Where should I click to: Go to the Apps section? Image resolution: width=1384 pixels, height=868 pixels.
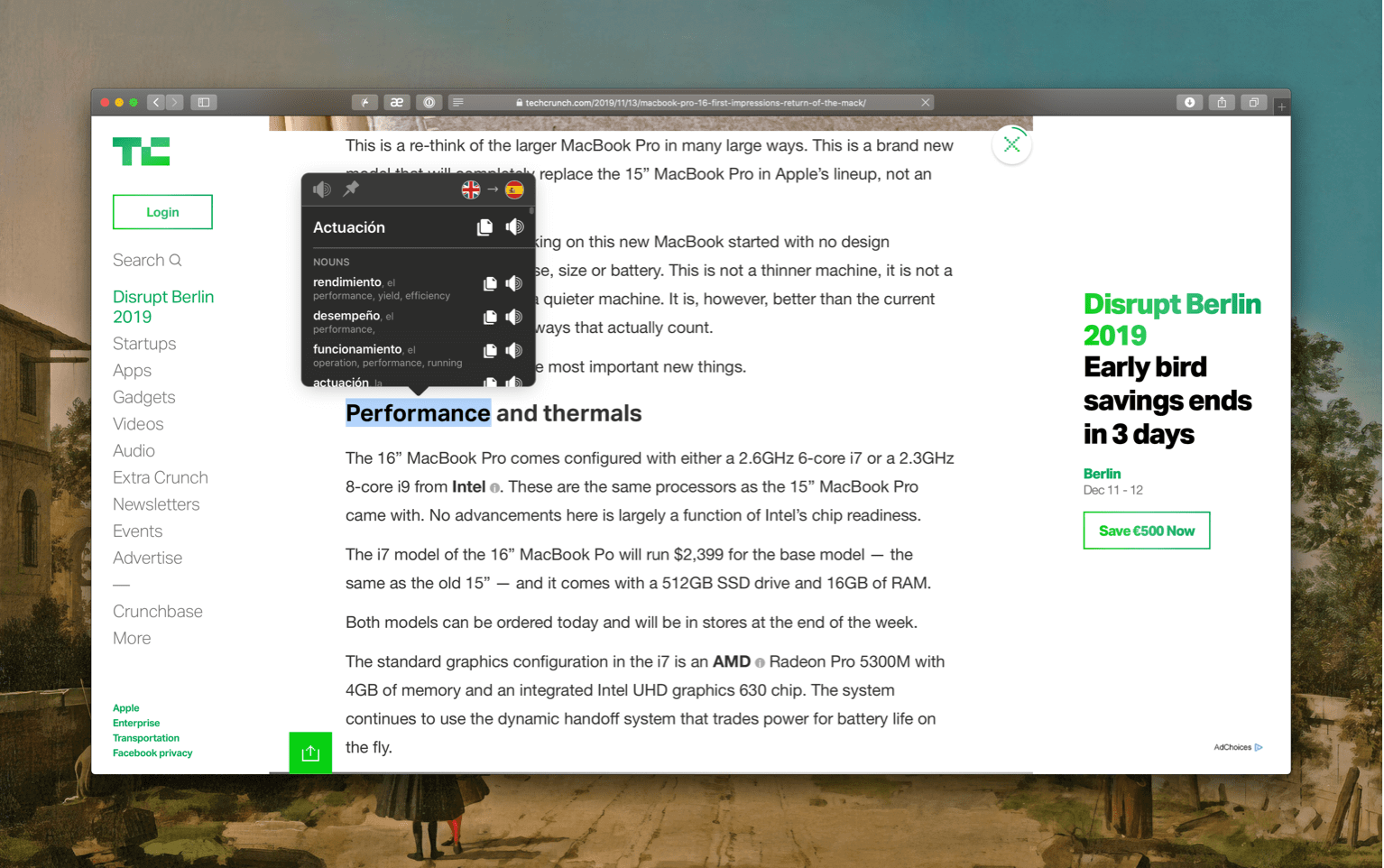pos(132,371)
